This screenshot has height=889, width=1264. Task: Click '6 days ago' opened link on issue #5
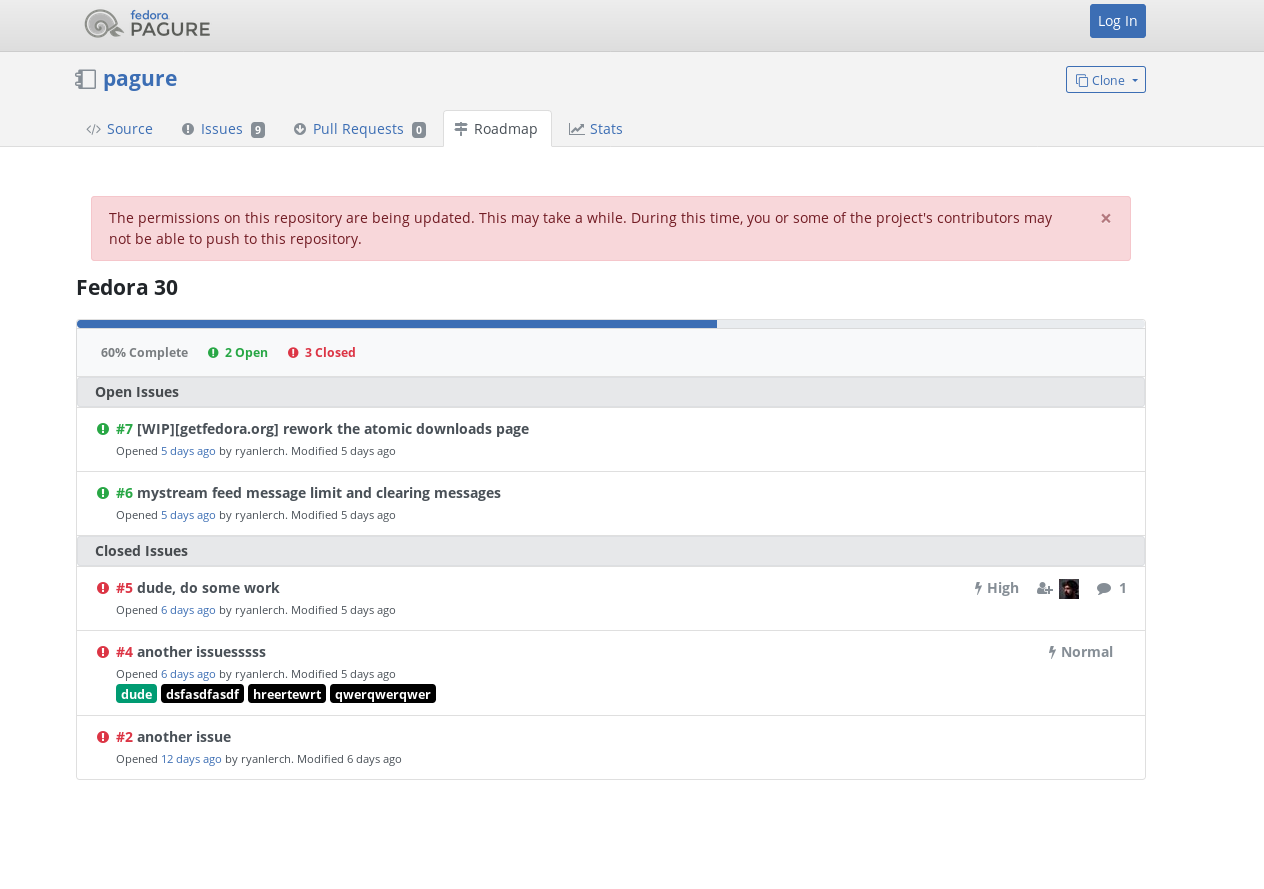188,610
